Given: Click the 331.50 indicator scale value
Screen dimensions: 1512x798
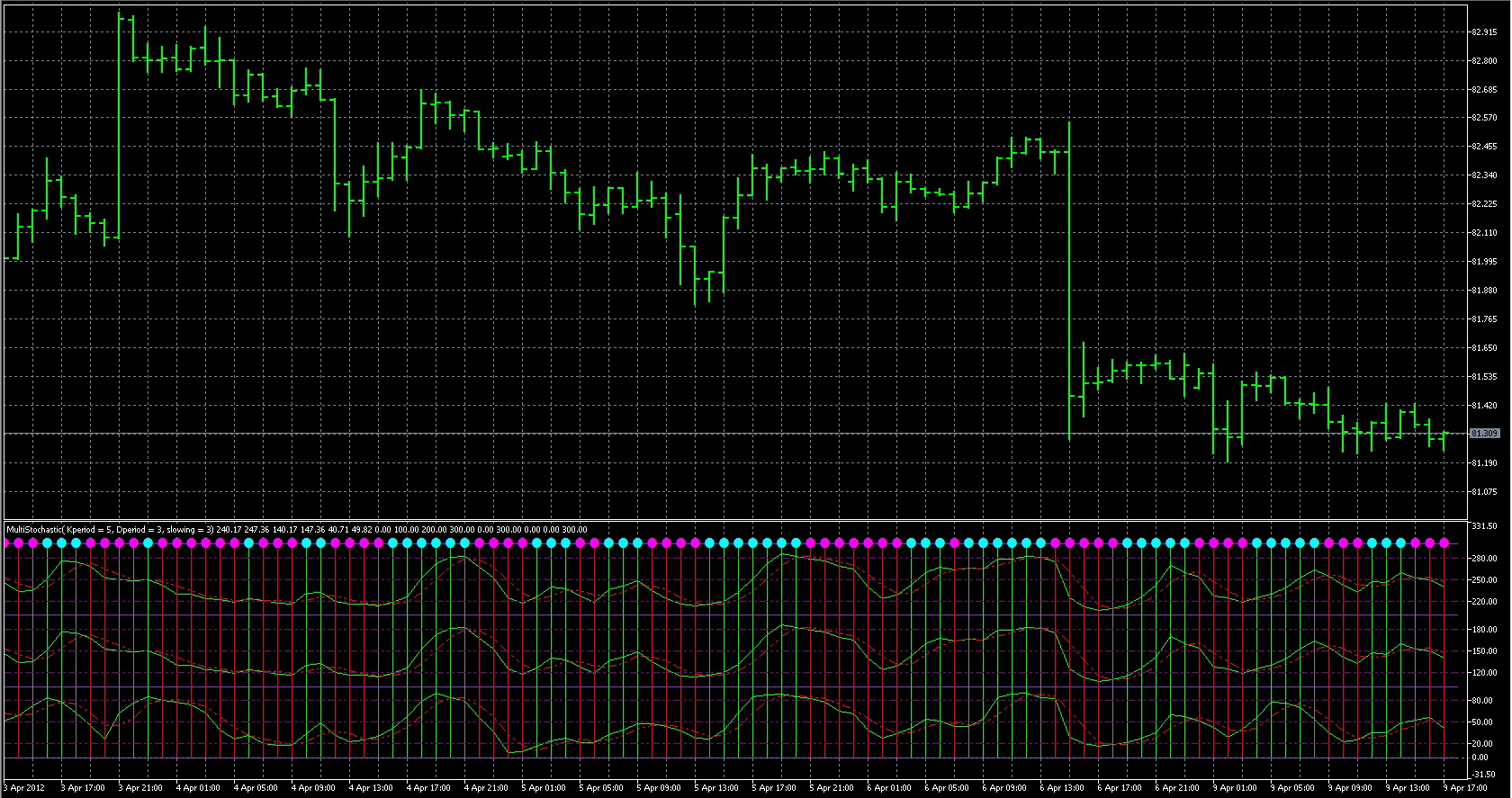Looking at the screenshot, I should click(x=1484, y=526).
